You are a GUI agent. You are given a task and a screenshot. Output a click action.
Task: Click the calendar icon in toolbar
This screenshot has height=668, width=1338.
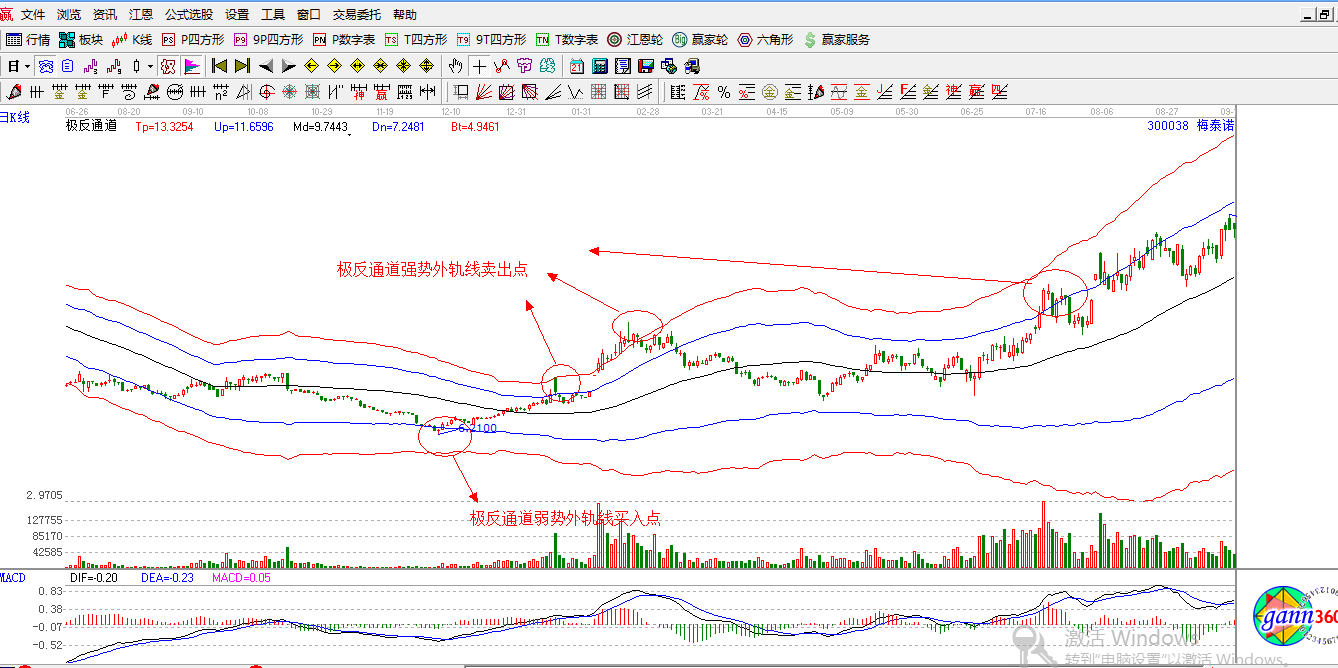[577, 66]
